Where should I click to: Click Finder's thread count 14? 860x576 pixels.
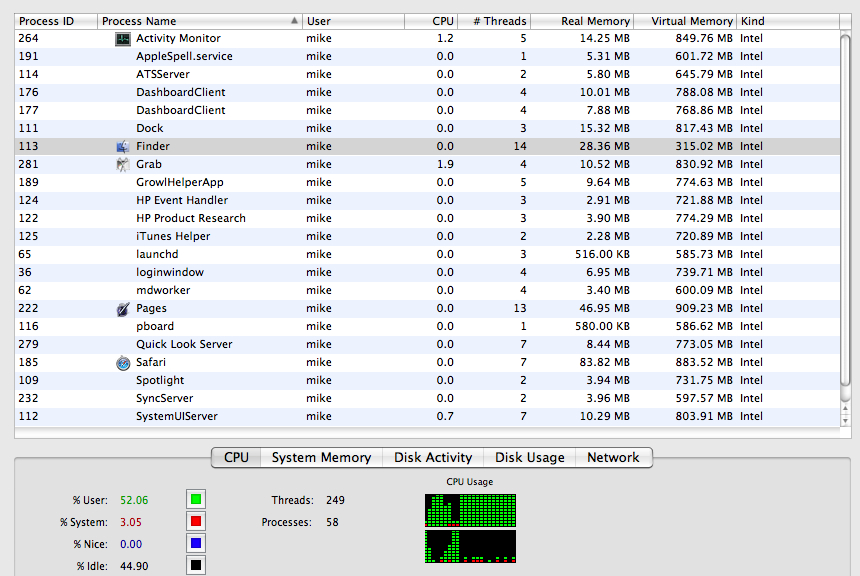point(520,146)
